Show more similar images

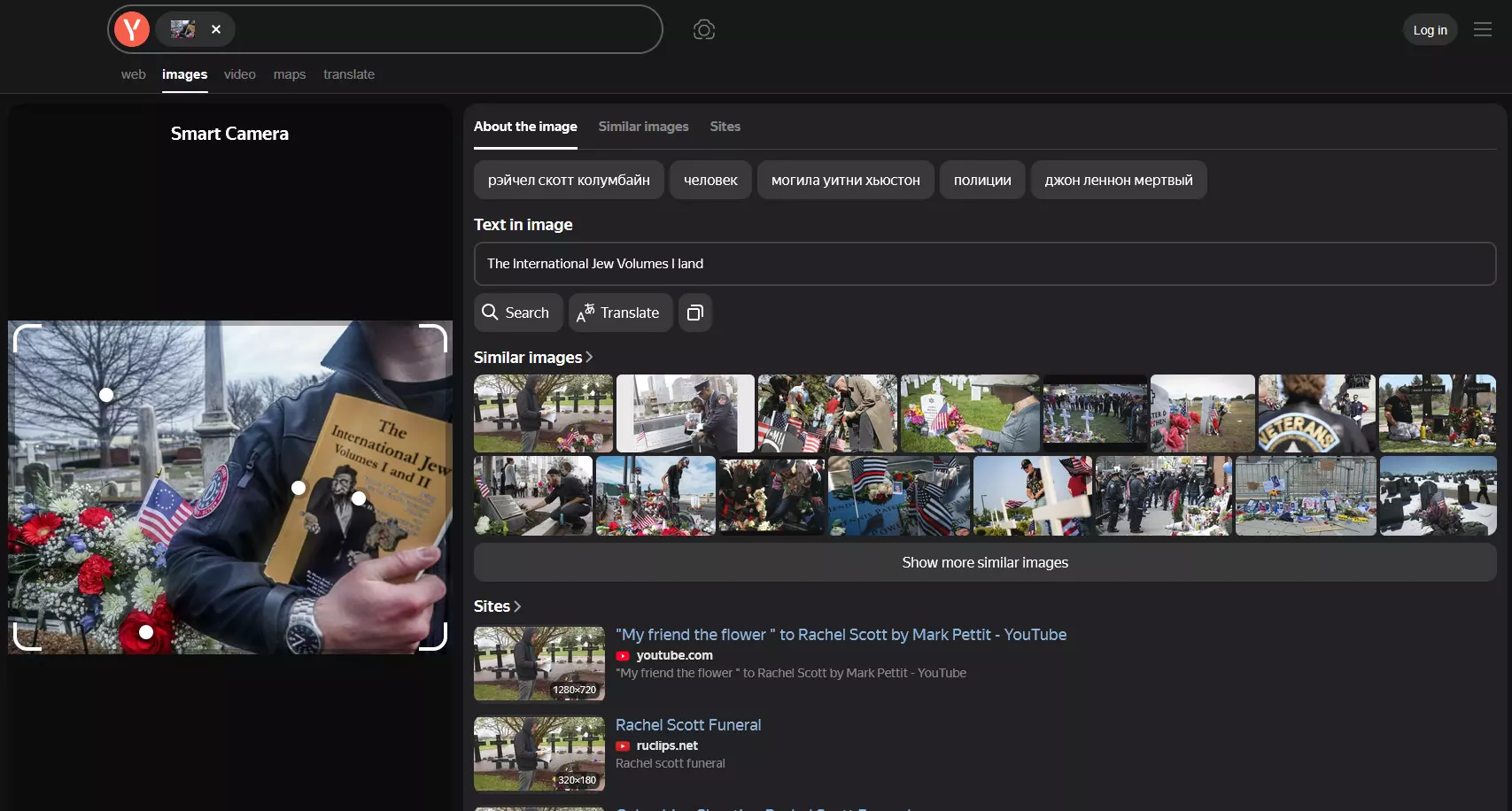point(985,562)
